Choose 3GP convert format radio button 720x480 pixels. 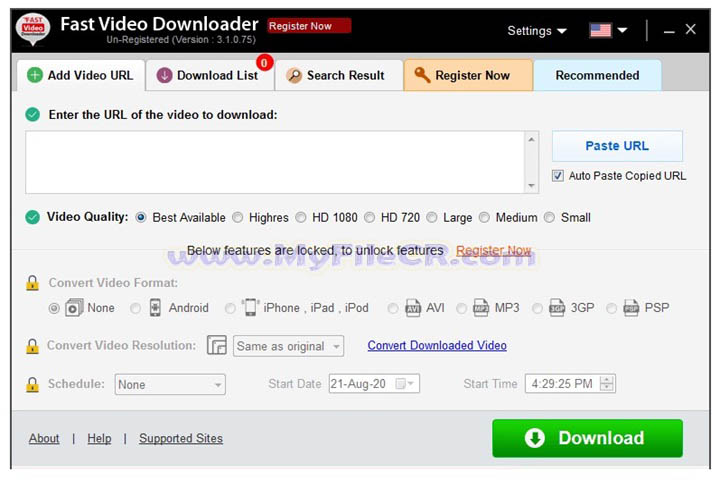(537, 309)
